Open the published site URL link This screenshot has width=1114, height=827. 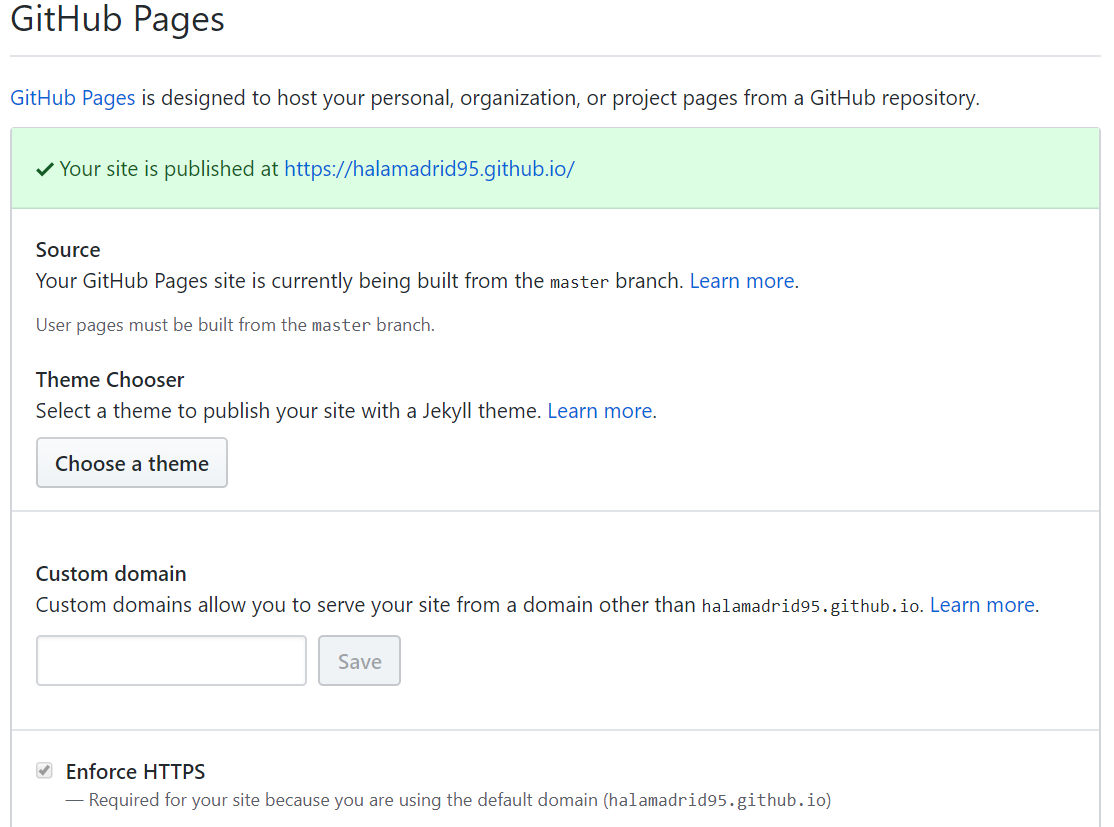pos(429,169)
